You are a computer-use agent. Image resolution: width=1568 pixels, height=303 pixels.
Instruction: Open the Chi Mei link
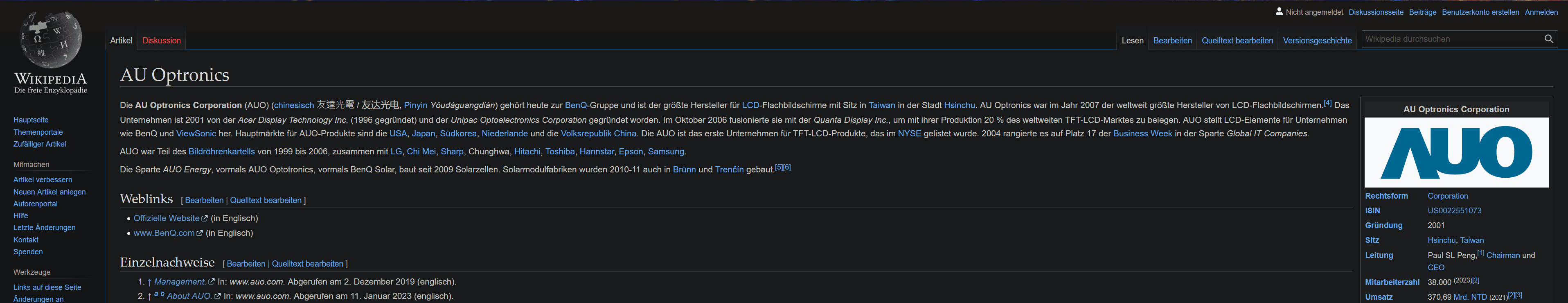[x=421, y=152]
